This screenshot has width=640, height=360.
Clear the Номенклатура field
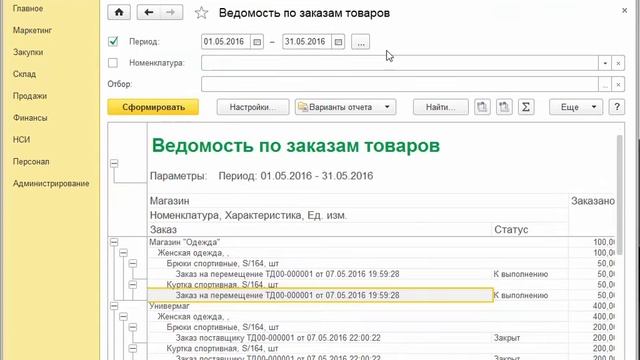coord(618,63)
